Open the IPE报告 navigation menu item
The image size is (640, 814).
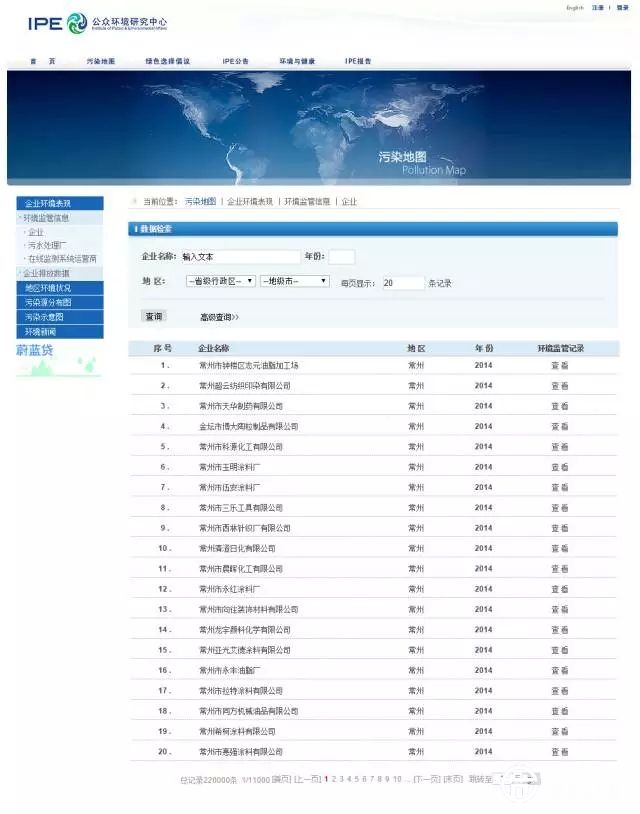tap(358, 61)
